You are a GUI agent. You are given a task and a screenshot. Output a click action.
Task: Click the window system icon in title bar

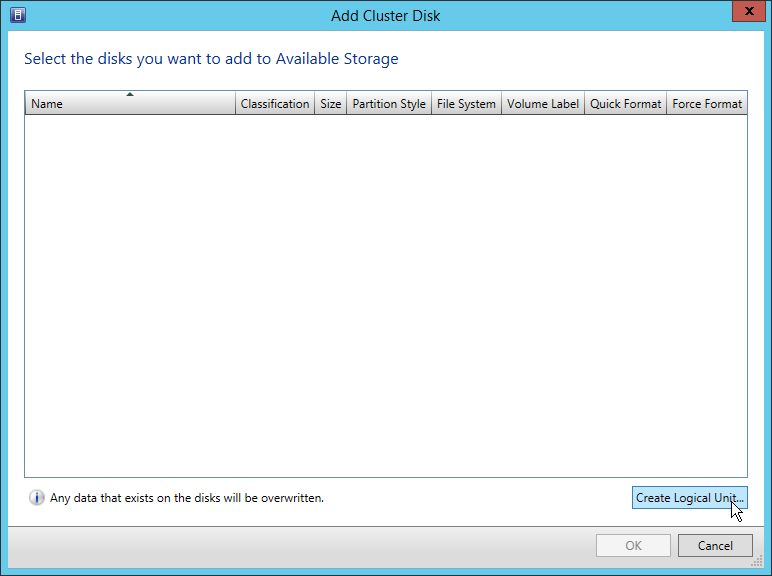pos(17,15)
